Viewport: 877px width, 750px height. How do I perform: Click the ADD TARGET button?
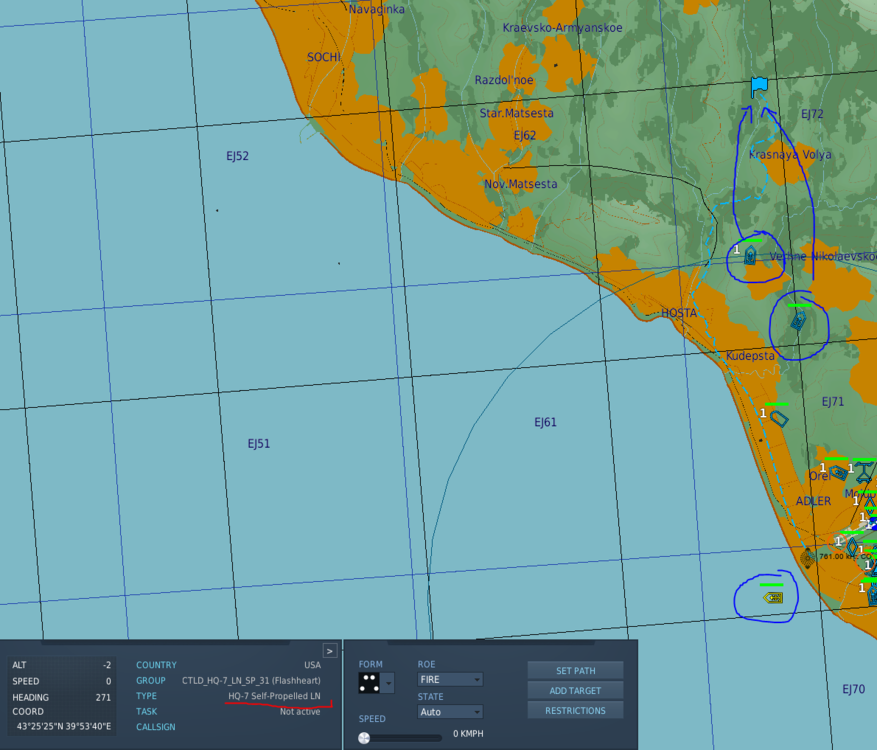click(x=575, y=691)
